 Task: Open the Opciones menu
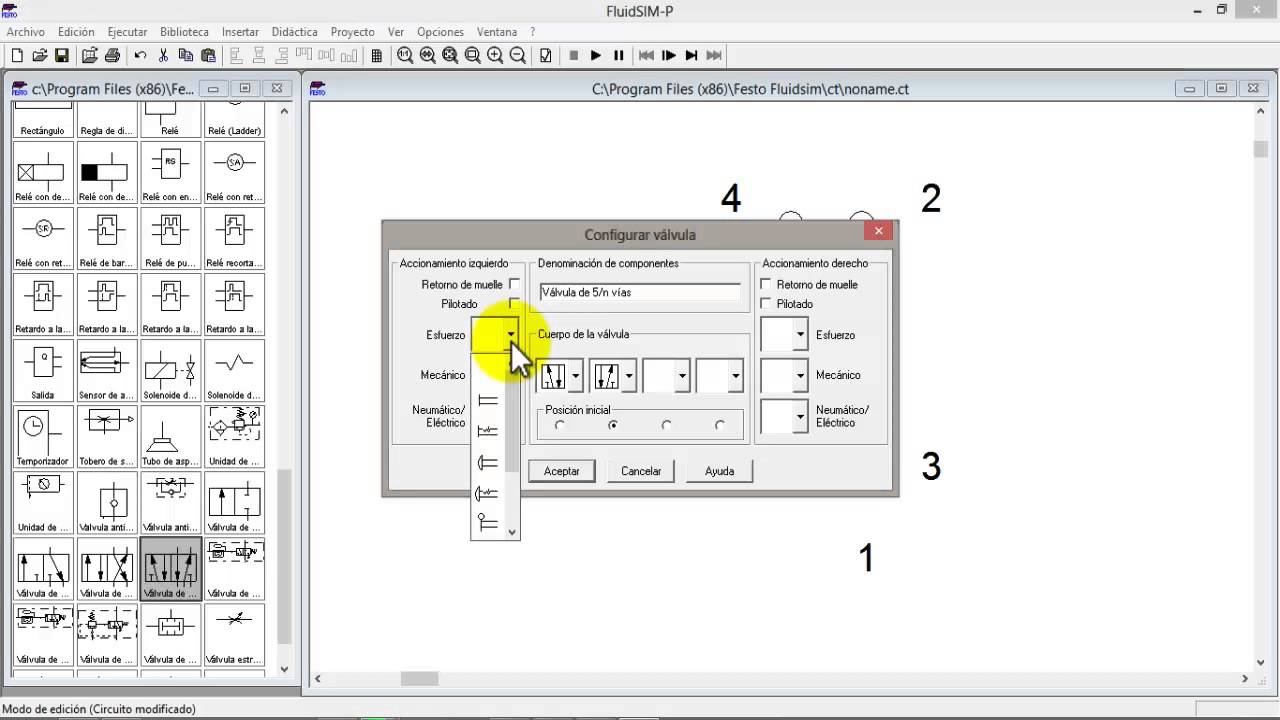point(440,32)
